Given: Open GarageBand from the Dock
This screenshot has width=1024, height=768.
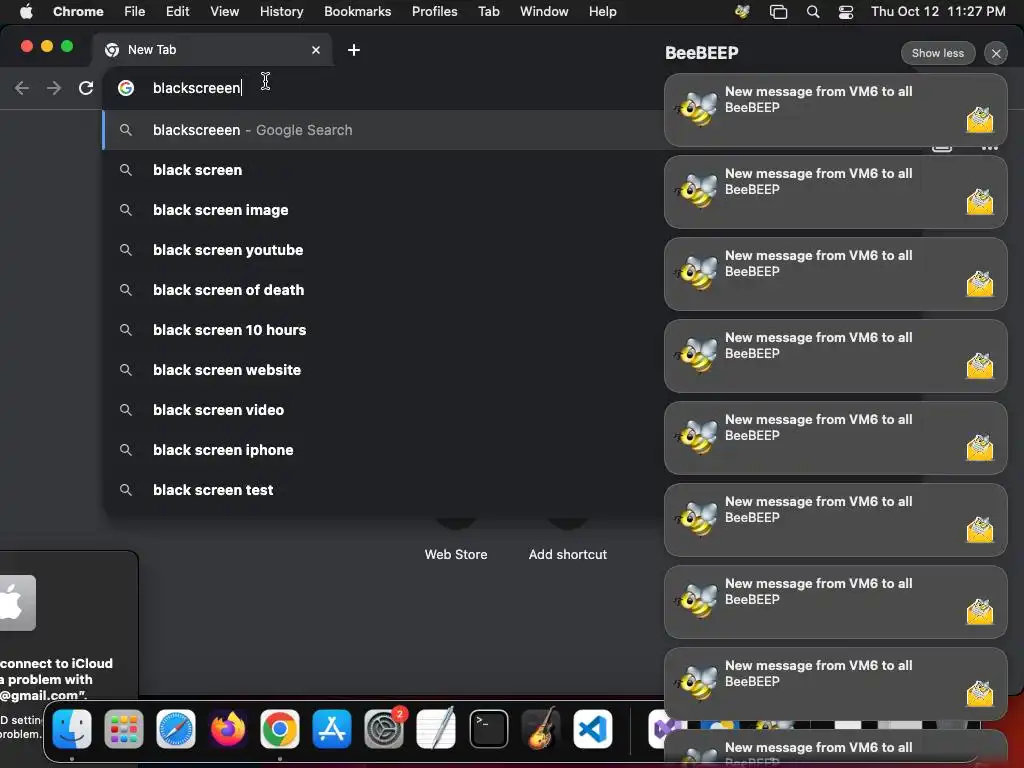Looking at the screenshot, I should pos(541,729).
